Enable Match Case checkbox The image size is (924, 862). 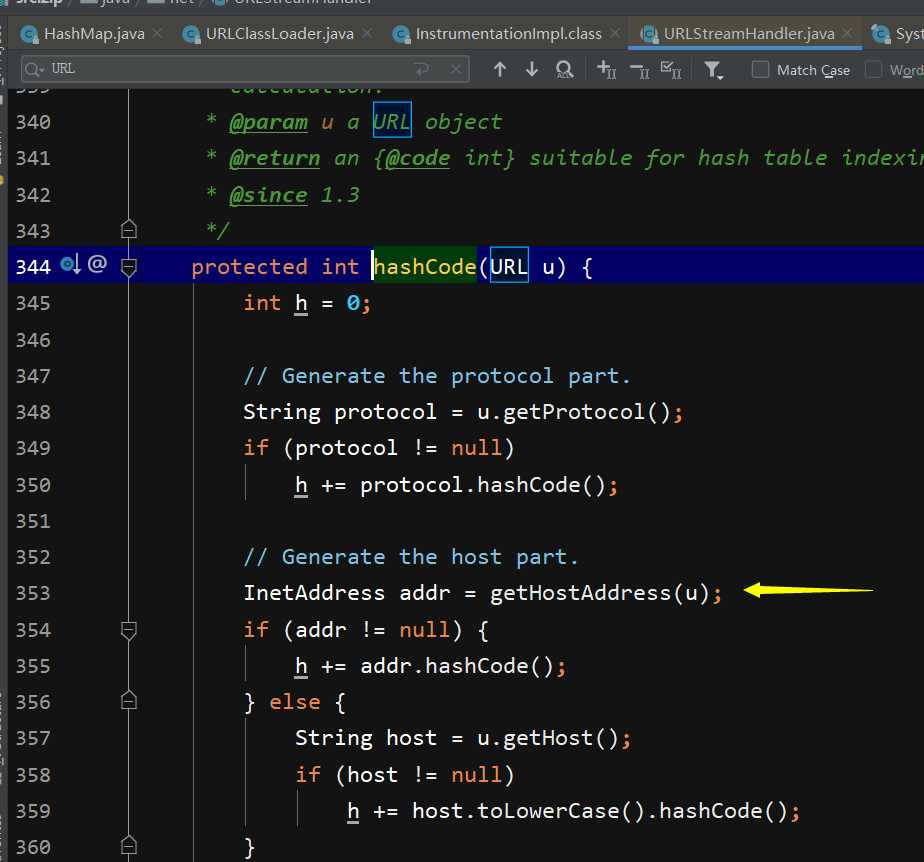pyautogui.click(x=760, y=70)
